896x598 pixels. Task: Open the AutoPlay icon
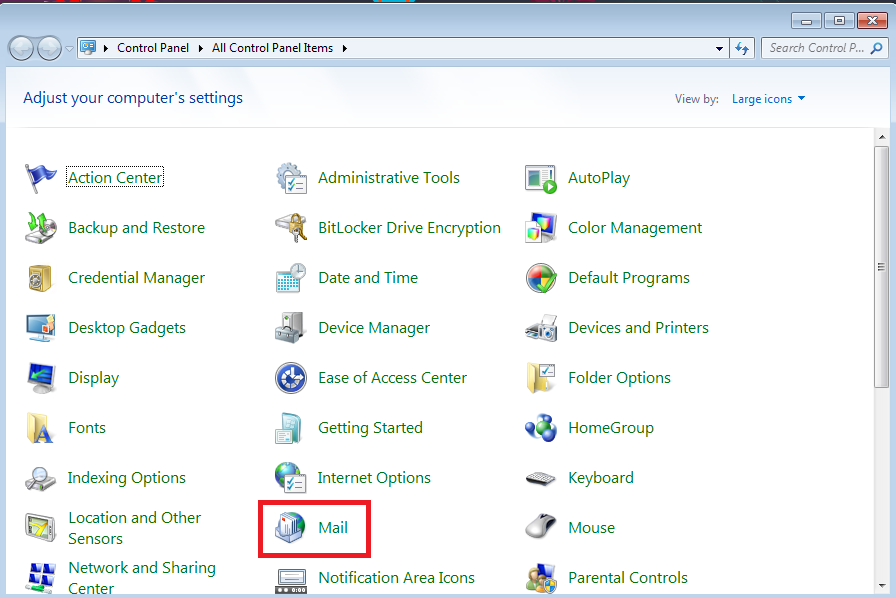click(541, 179)
